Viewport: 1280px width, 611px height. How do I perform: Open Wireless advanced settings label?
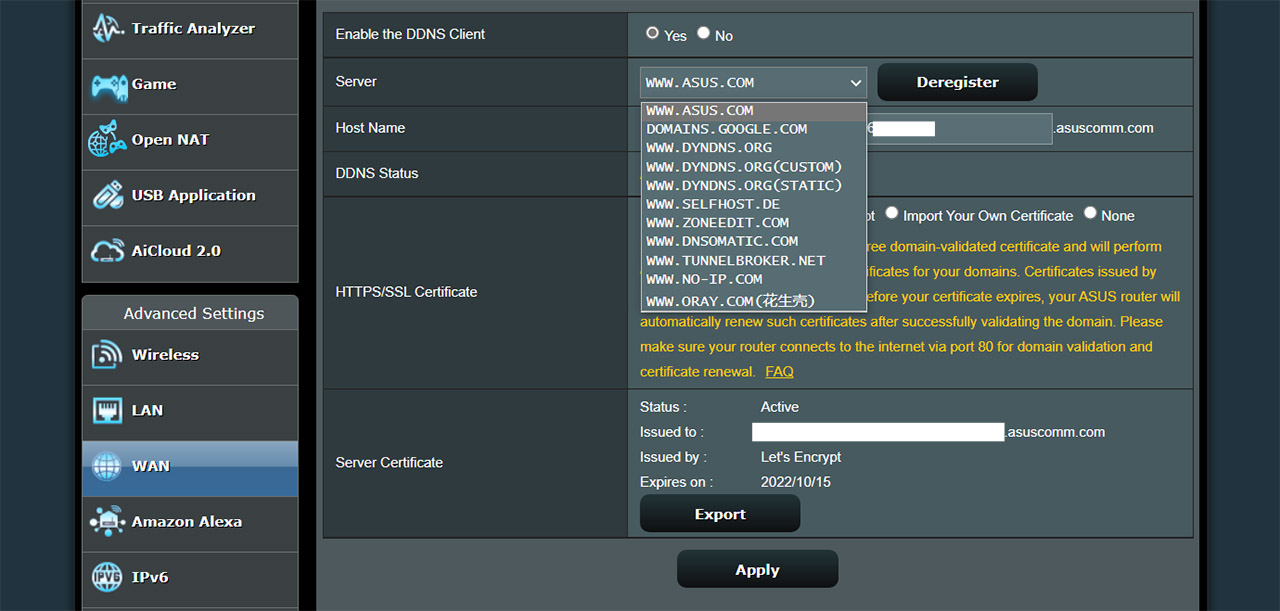pos(165,355)
